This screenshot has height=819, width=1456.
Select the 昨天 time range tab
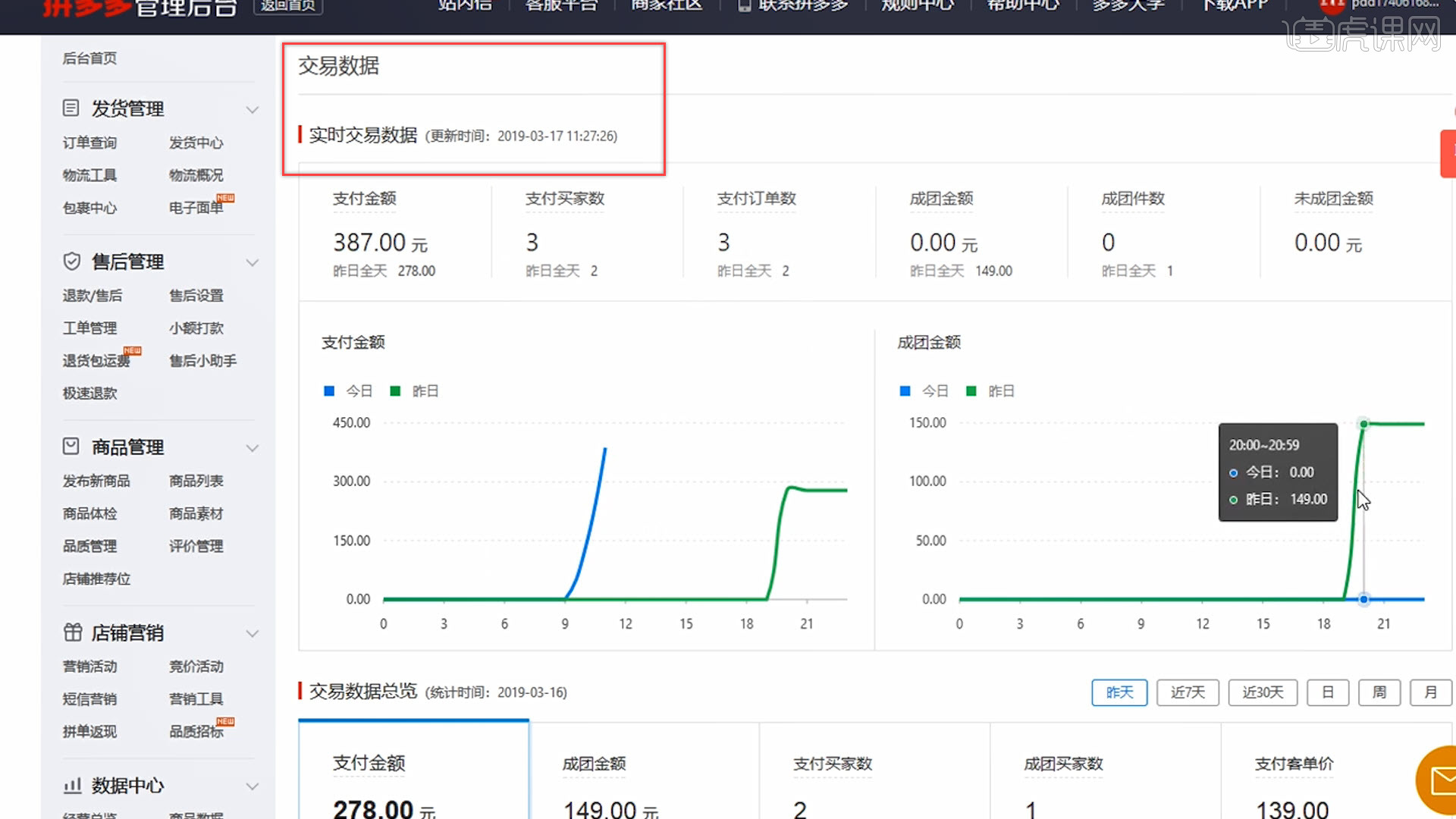click(x=1119, y=692)
